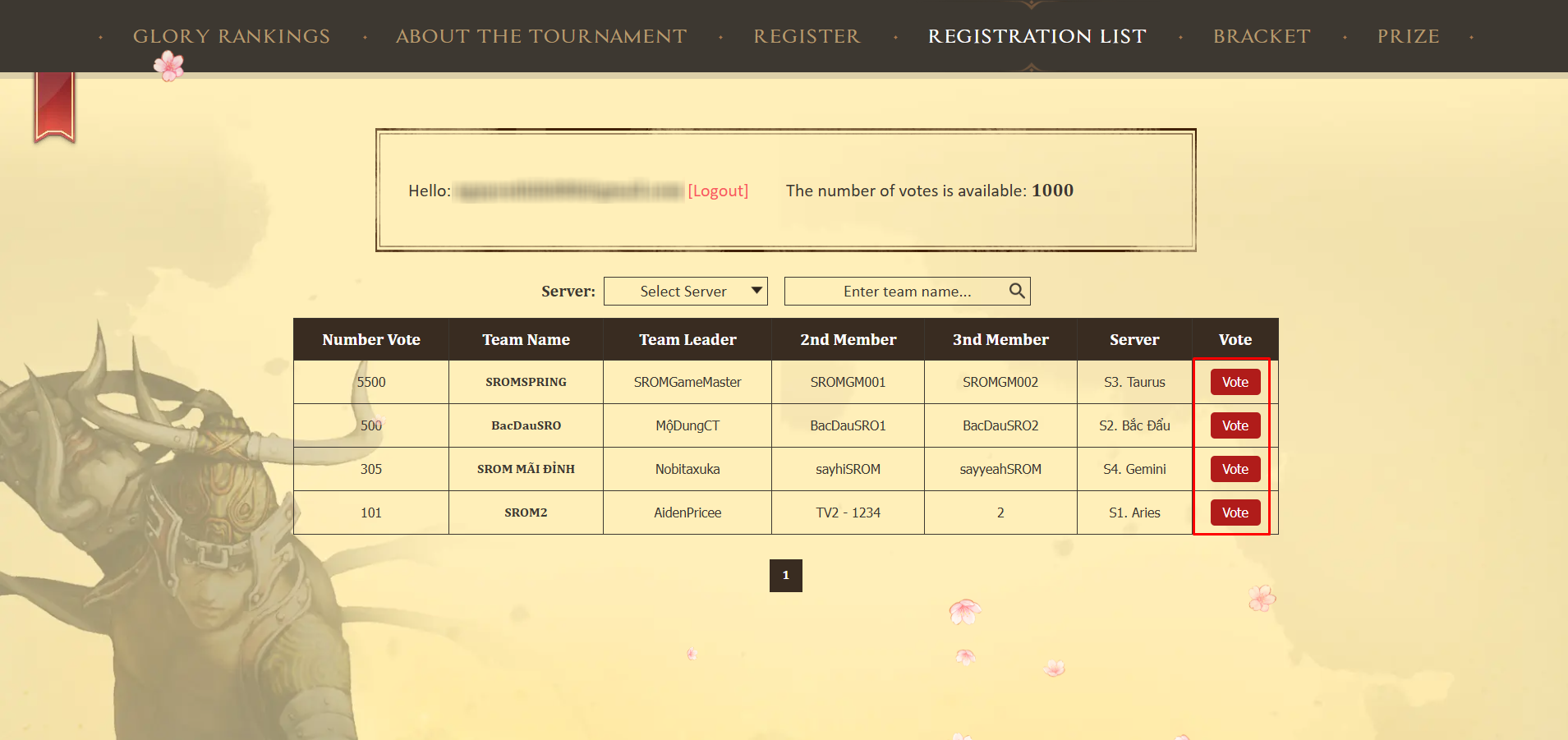The height and width of the screenshot is (740, 1568).
Task: Click the Logout link
Action: pos(717,191)
